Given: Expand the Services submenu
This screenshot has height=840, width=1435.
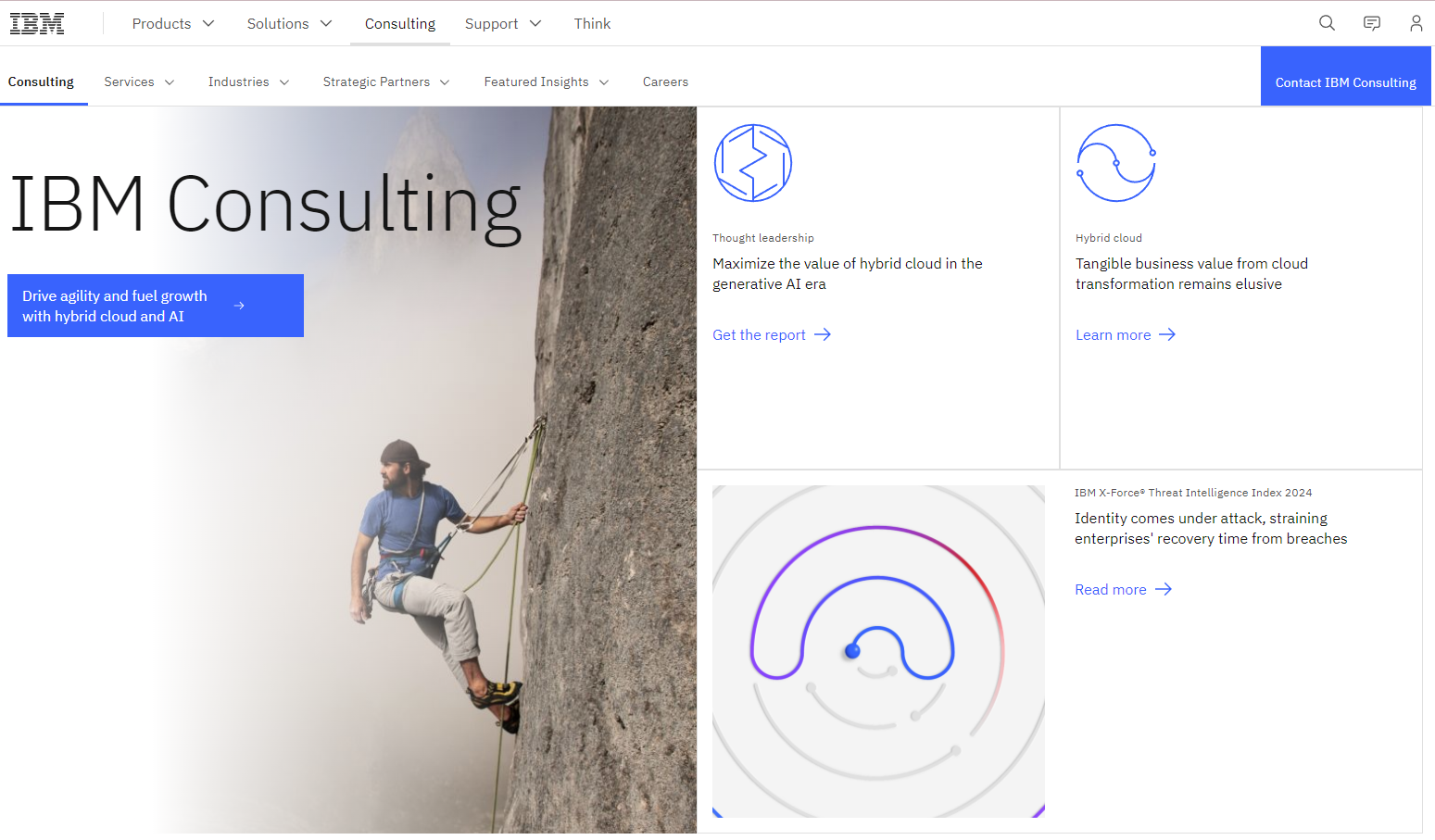Looking at the screenshot, I should click(x=139, y=82).
